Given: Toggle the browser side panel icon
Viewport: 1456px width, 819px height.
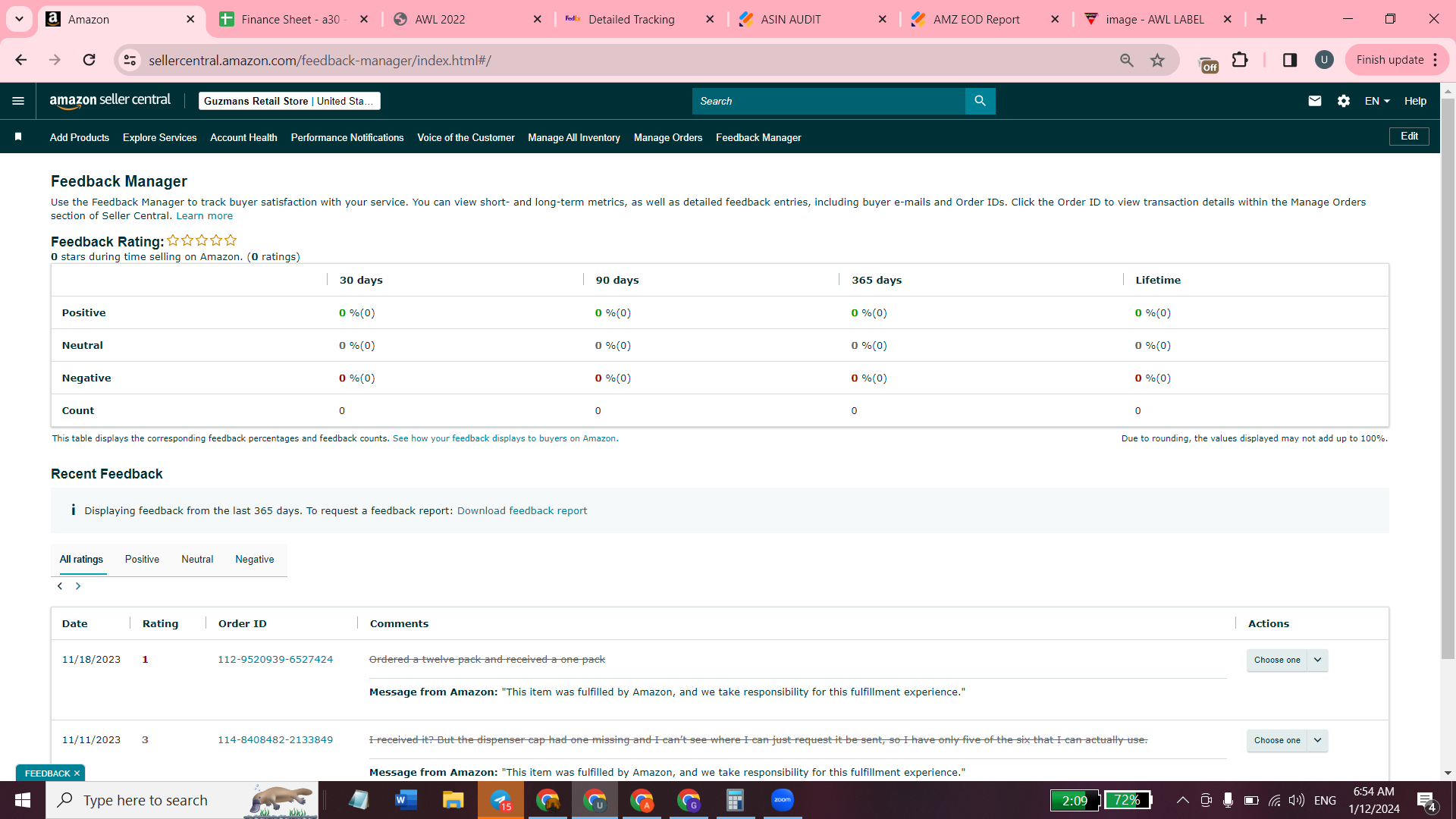Looking at the screenshot, I should 1290,60.
